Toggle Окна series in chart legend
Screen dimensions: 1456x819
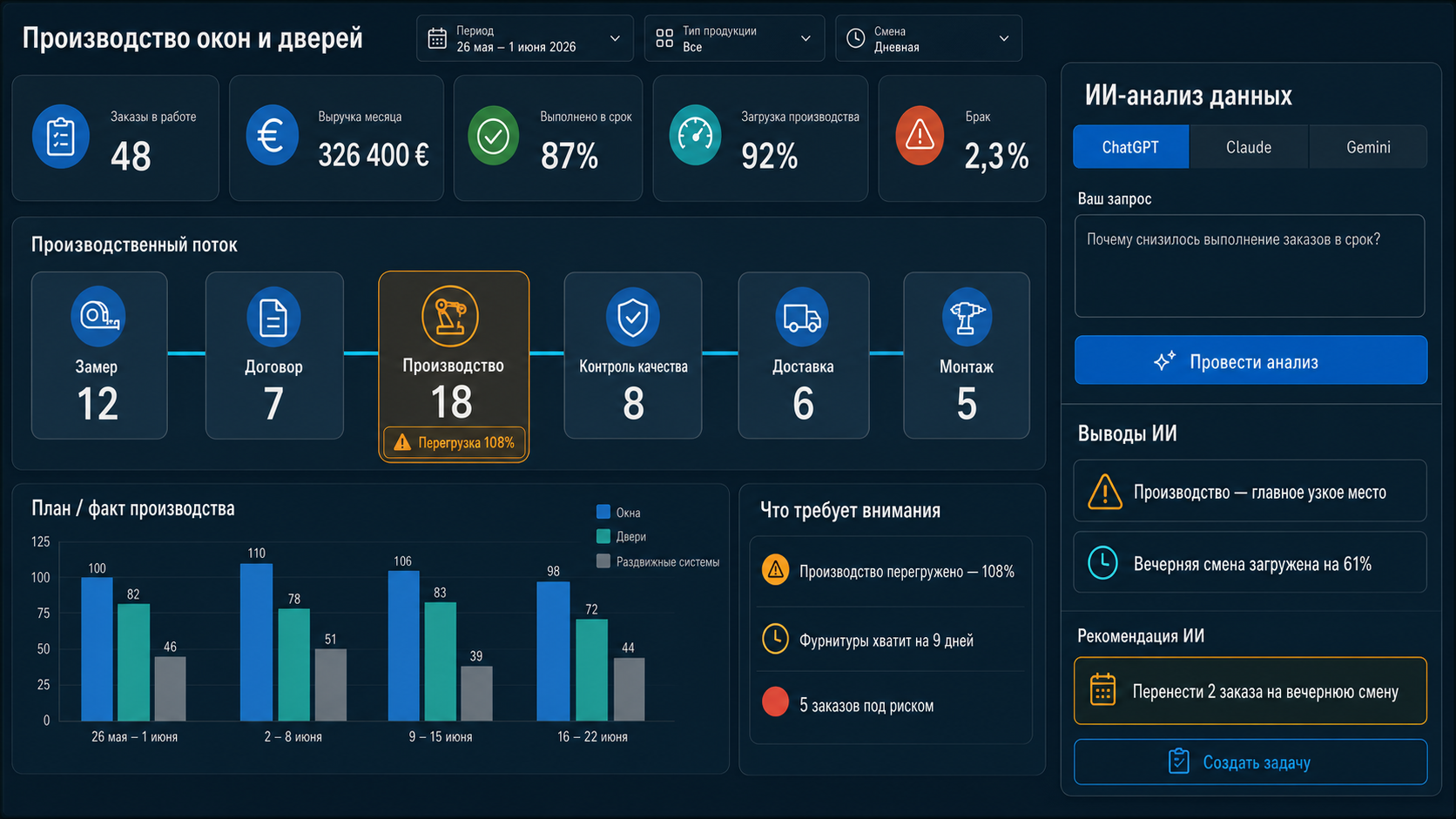pos(618,513)
